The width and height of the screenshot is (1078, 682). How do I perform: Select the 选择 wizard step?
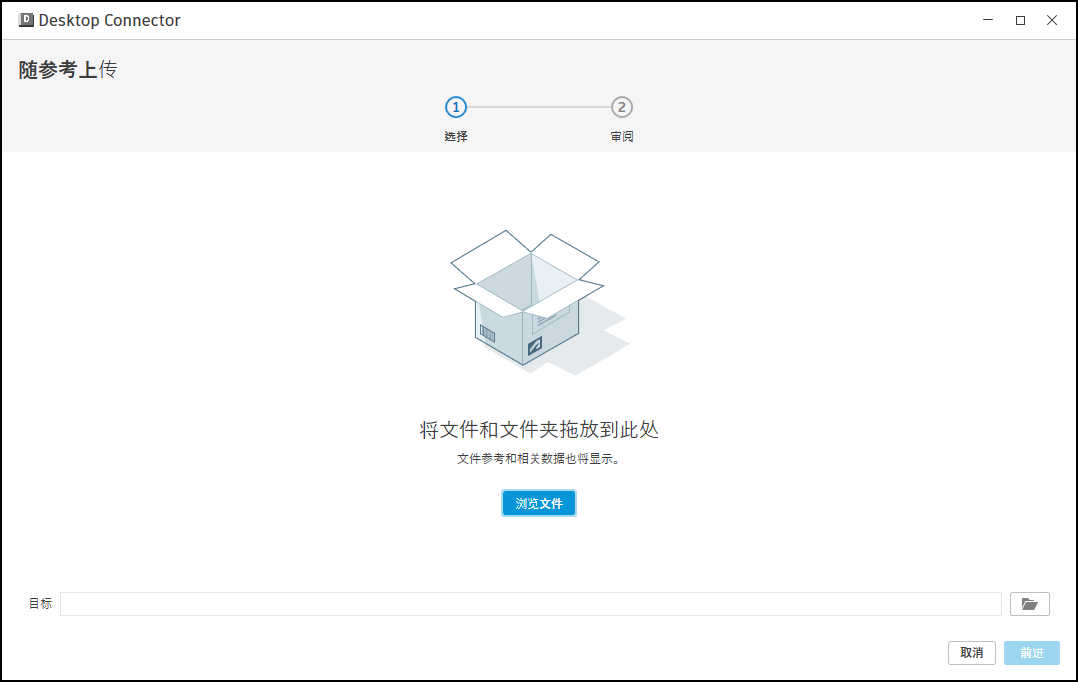tap(456, 135)
